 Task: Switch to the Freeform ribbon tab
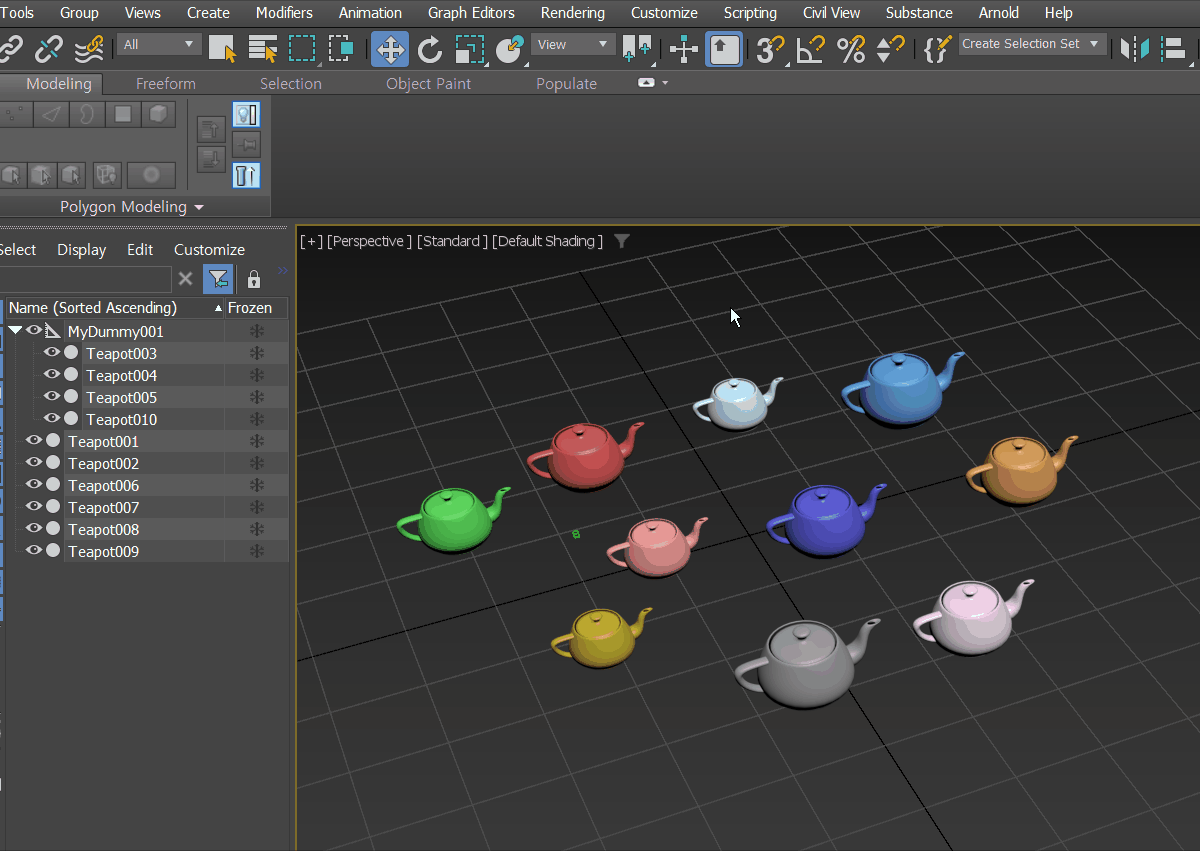[165, 84]
